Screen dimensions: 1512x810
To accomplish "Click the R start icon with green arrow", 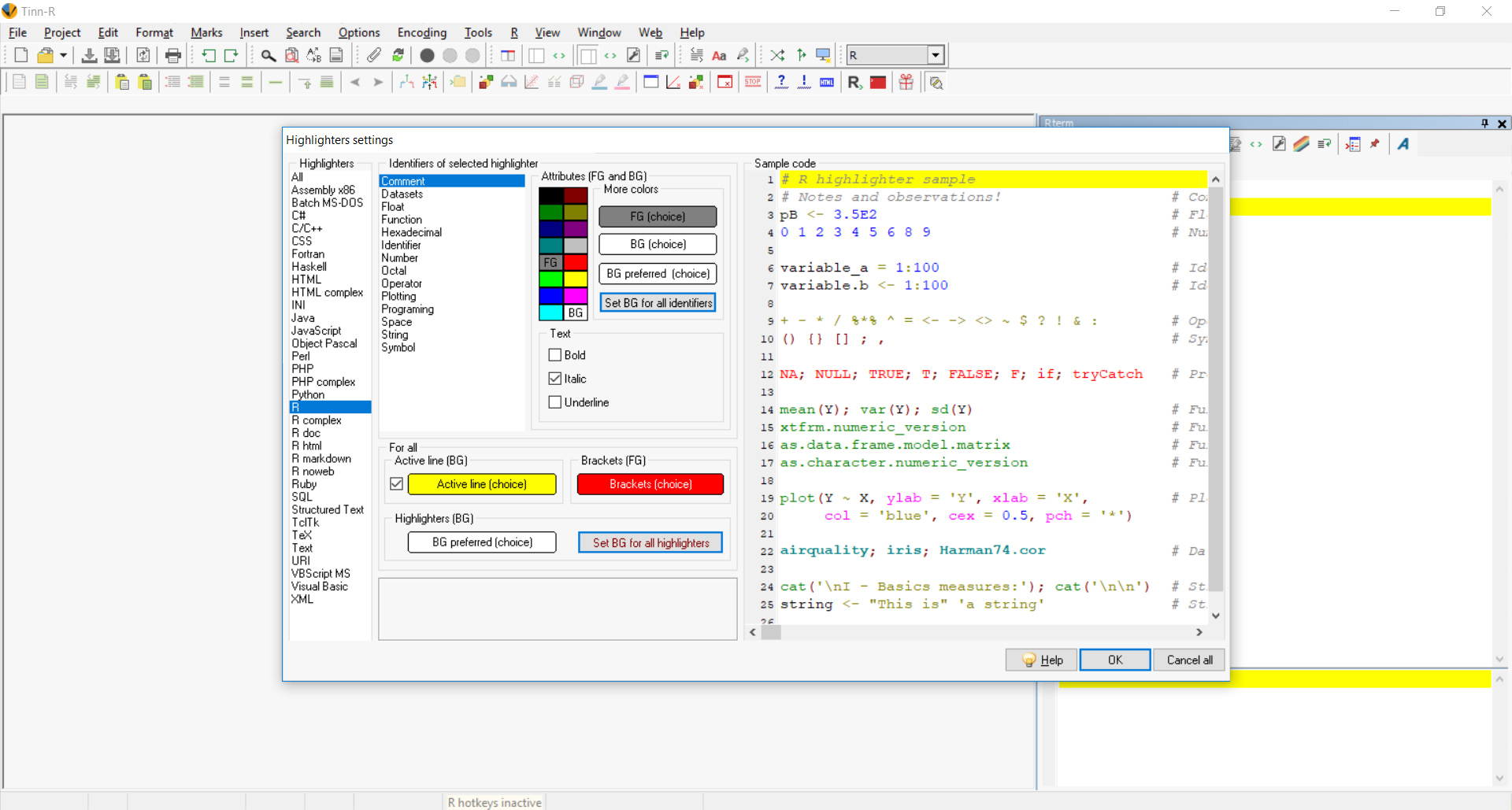I will tap(854, 82).
